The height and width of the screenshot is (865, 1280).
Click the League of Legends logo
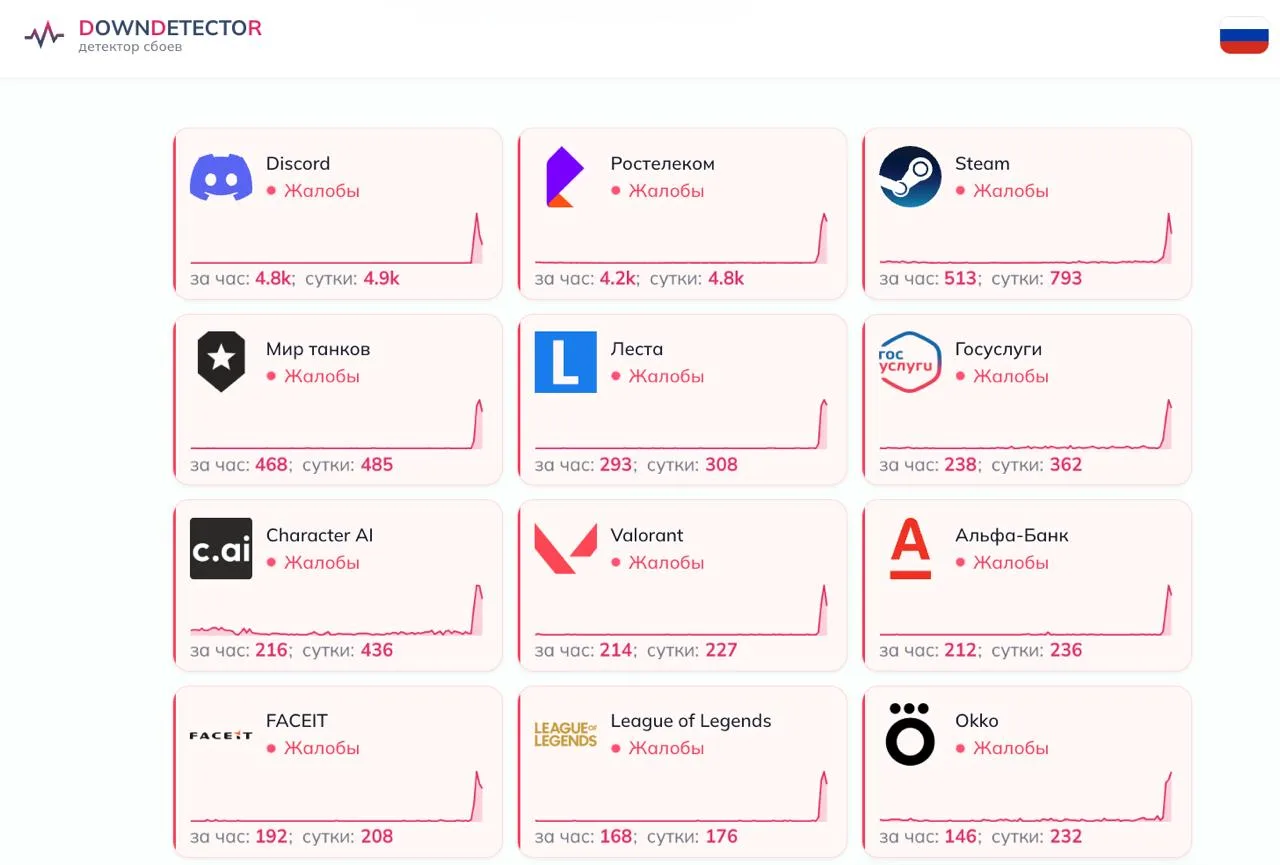(565, 735)
